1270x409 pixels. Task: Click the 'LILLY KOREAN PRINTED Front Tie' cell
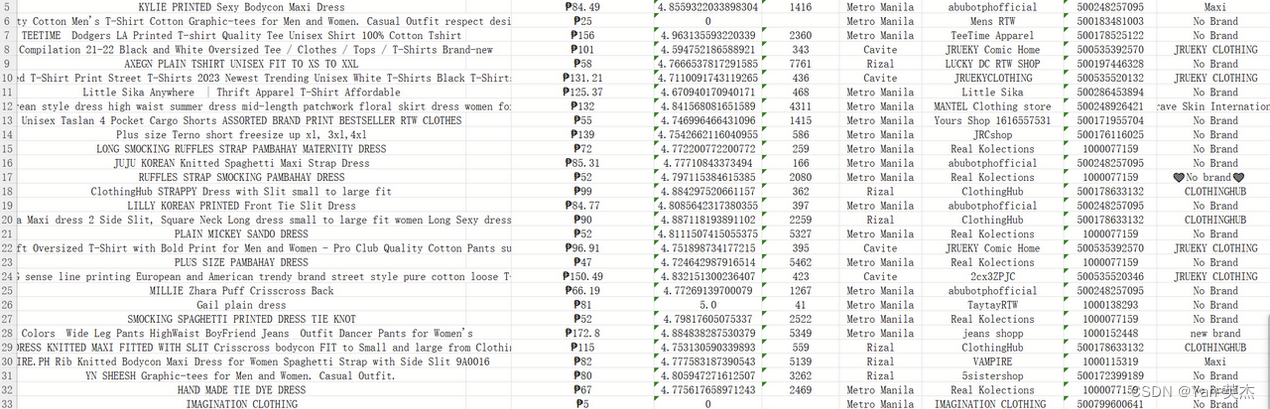241,206
